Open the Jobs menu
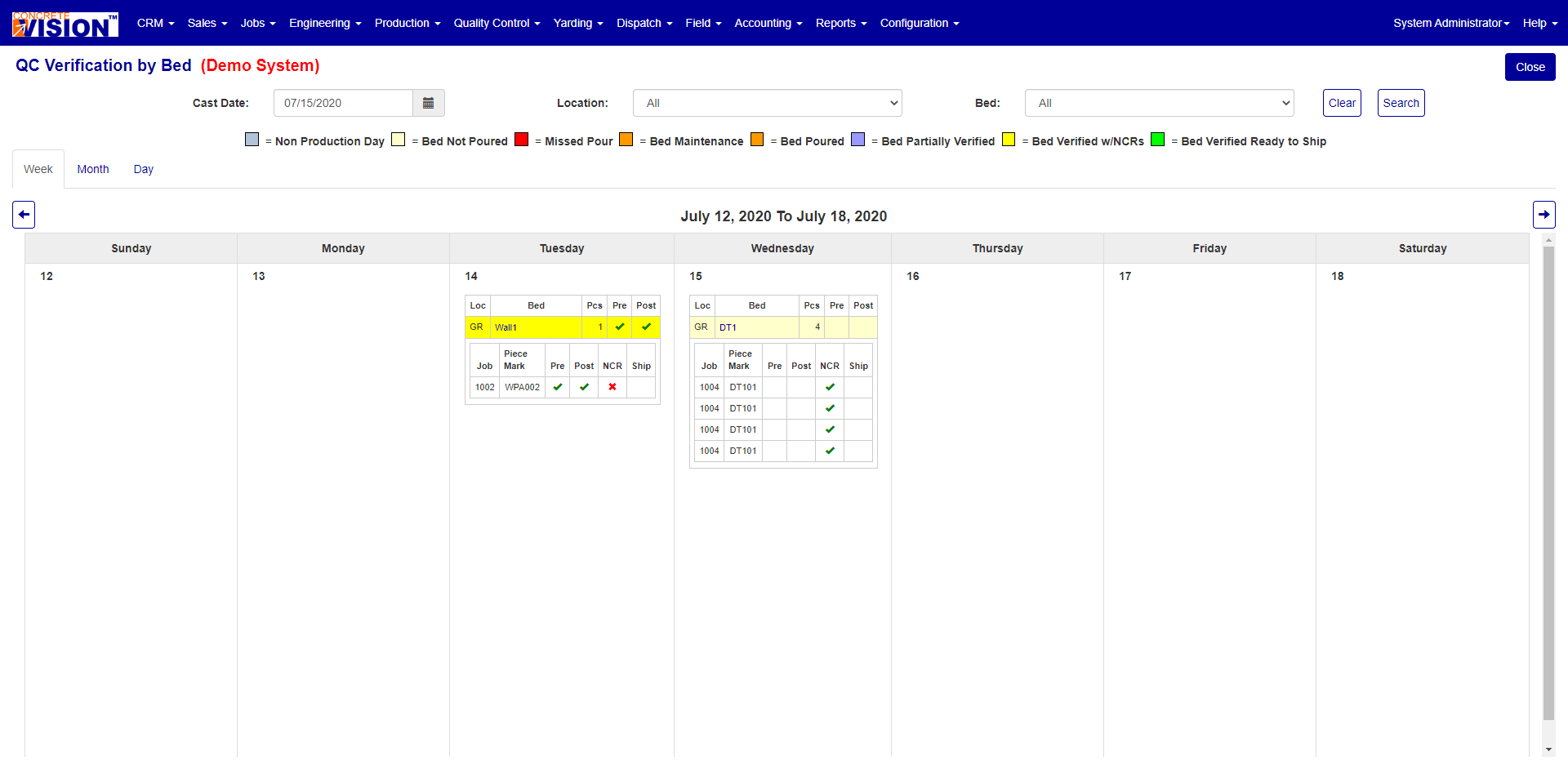1568x765 pixels. tap(258, 23)
